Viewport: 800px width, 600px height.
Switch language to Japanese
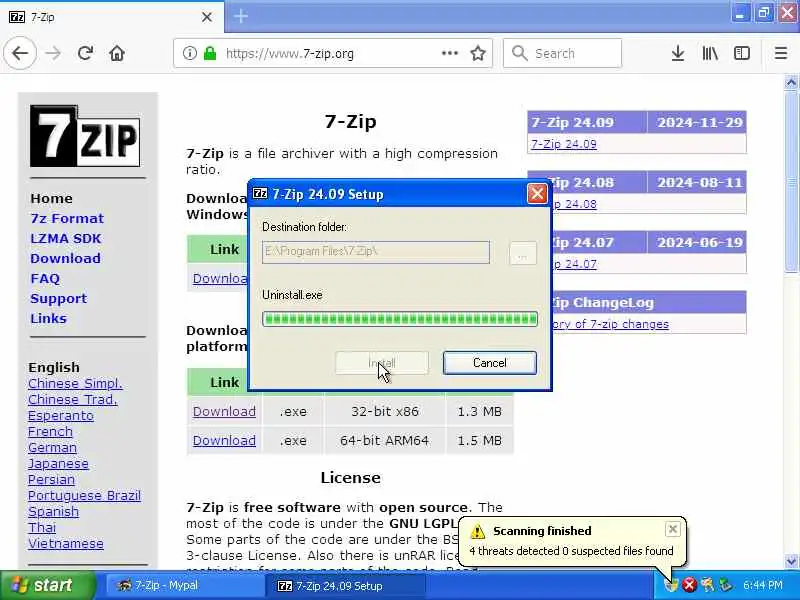tap(58, 464)
